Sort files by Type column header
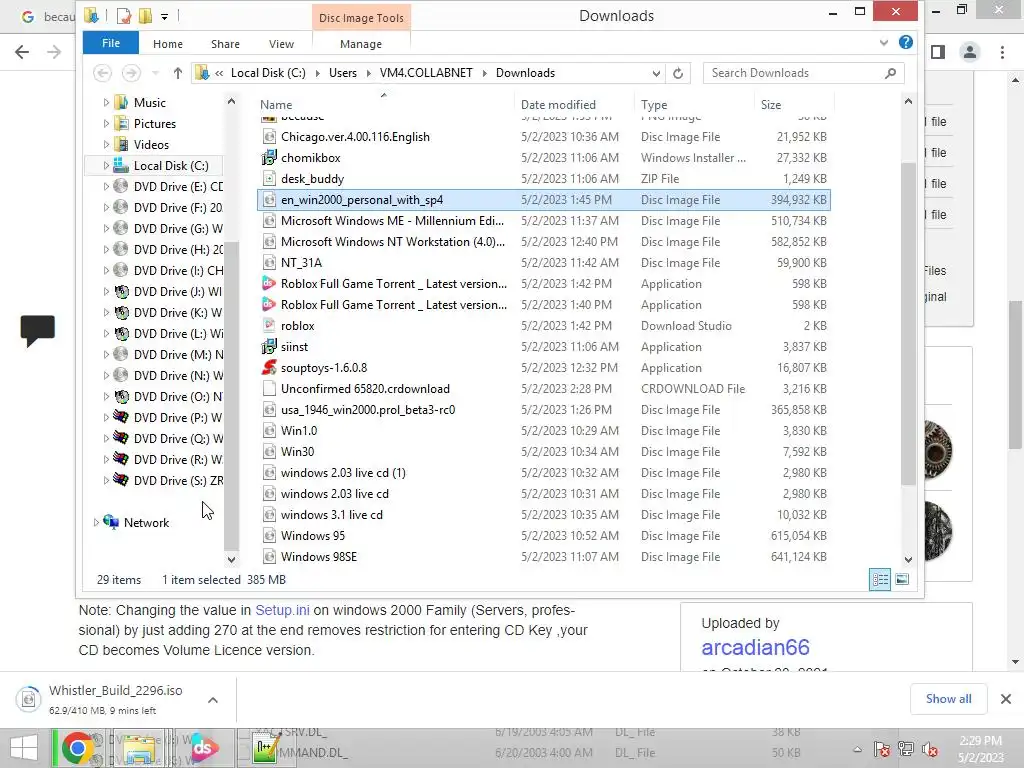Image resolution: width=1024 pixels, height=768 pixels. coord(654,104)
